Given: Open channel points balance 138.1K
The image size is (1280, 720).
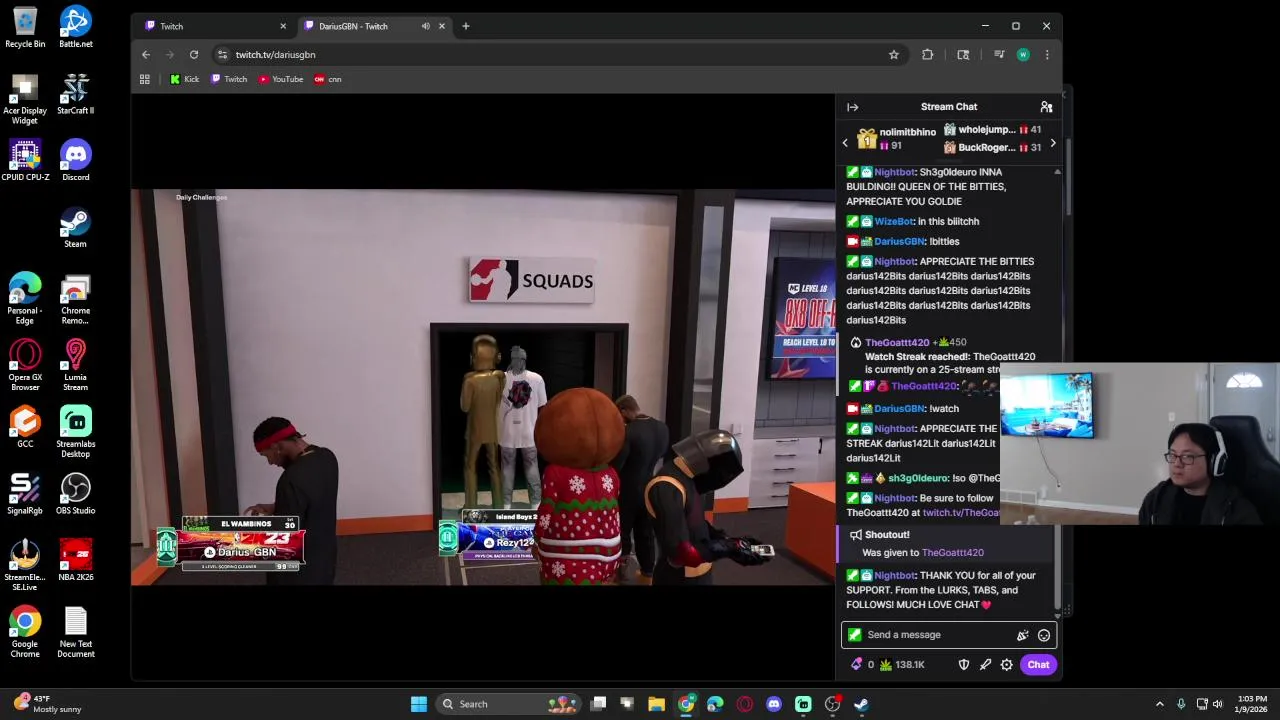Looking at the screenshot, I should [902, 665].
